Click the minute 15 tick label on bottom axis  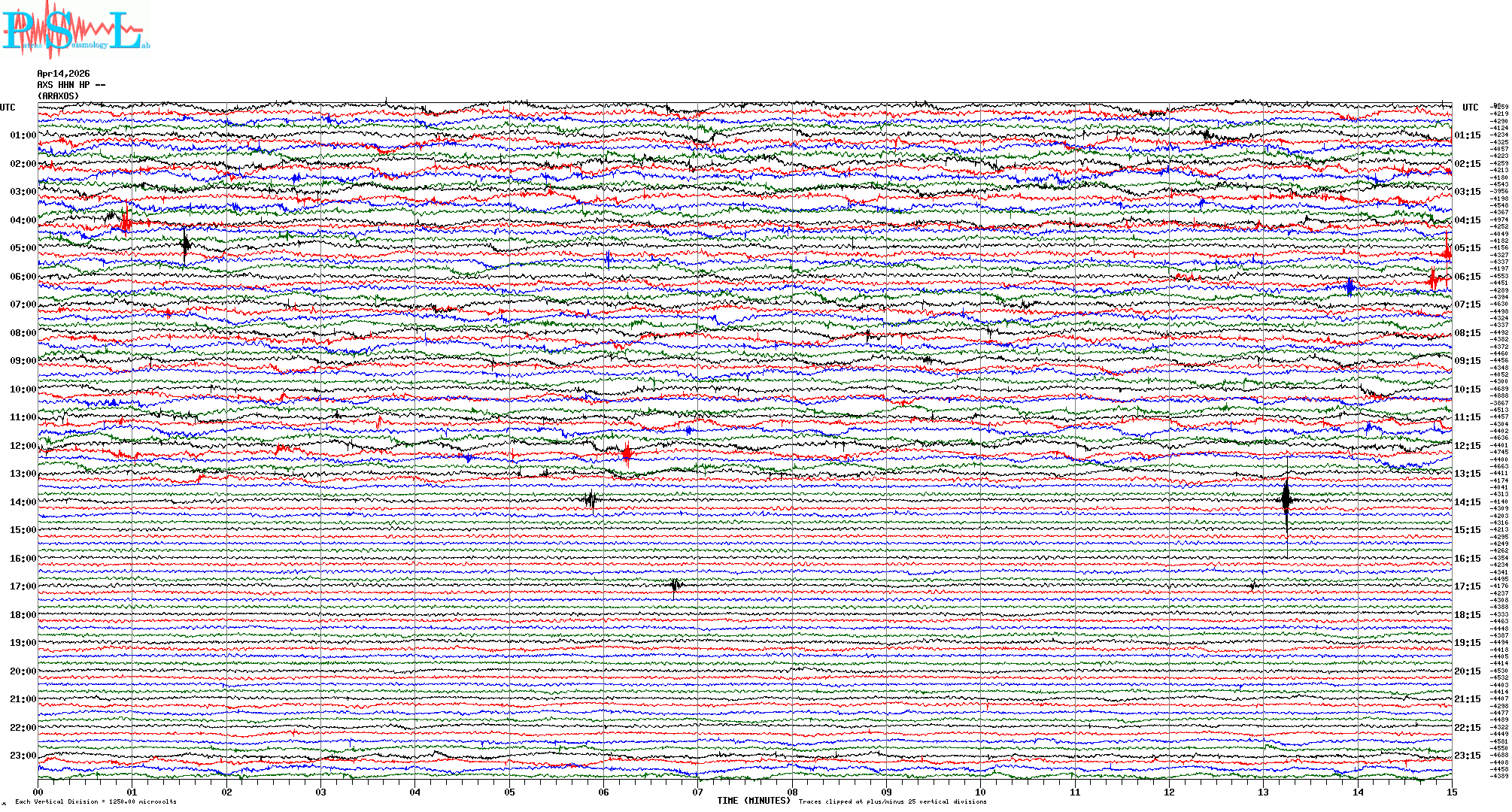1451,792
